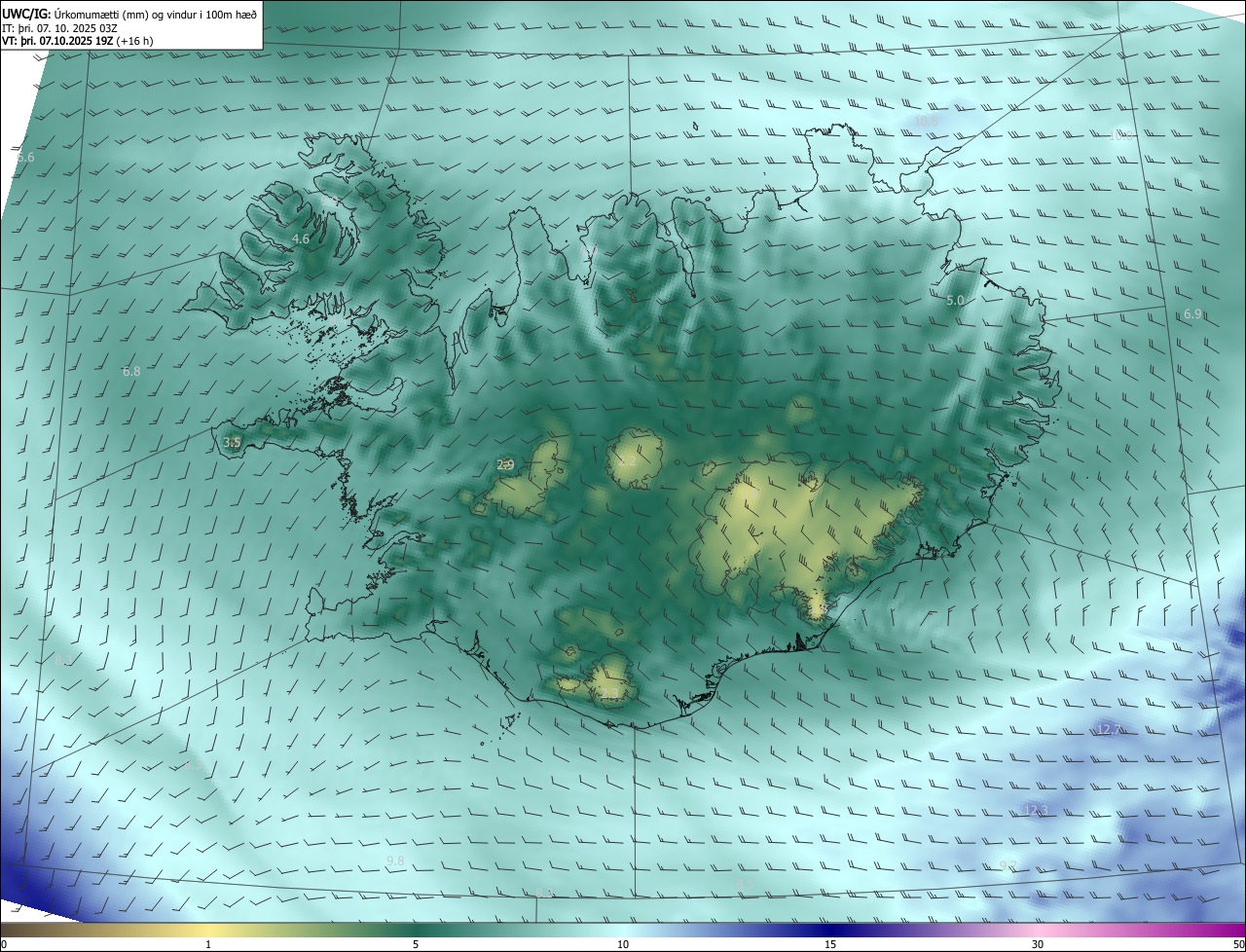Click the 12.7 value in the southeast sea
Viewport: 1246px width, 952px height.
(1109, 729)
